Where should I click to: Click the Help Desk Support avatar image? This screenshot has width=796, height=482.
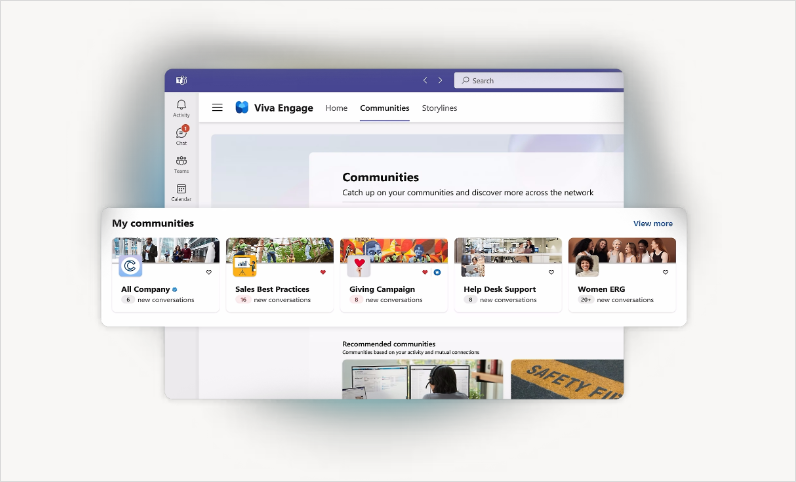pyautogui.click(x=473, y=266)
